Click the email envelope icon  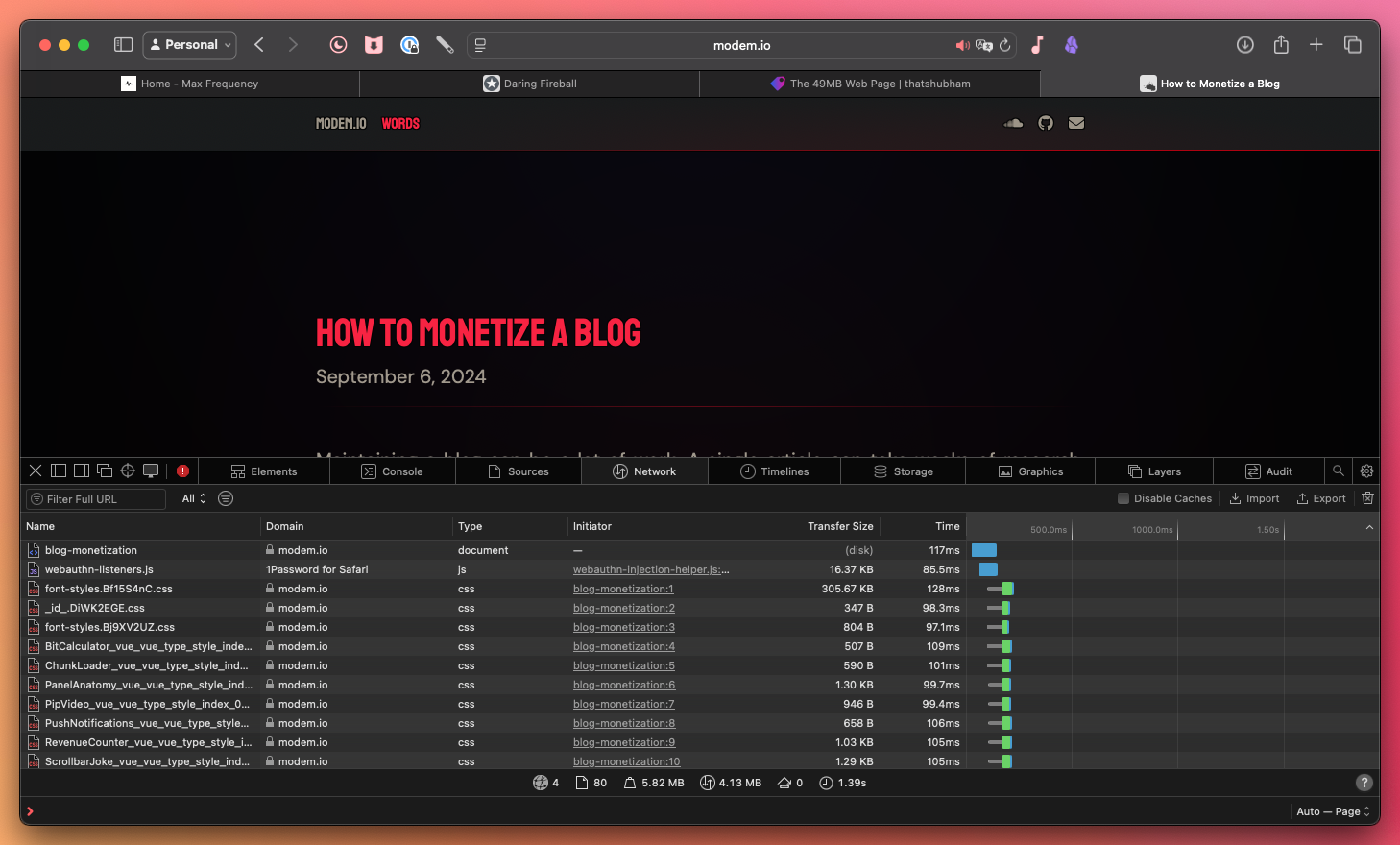(1076, 123)
